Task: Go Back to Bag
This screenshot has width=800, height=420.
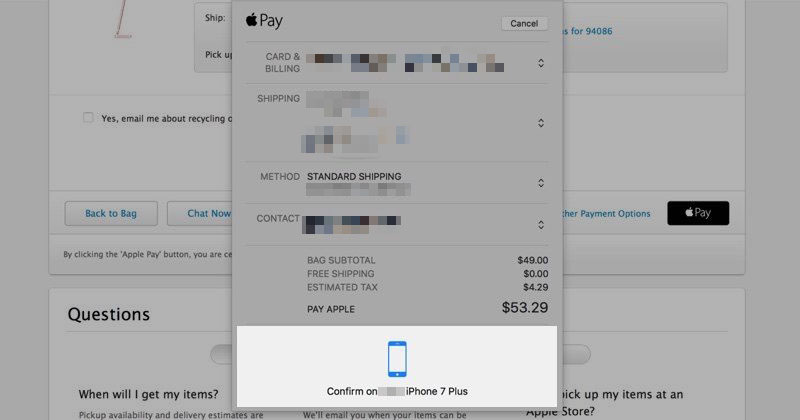Action: pos(111,213)
